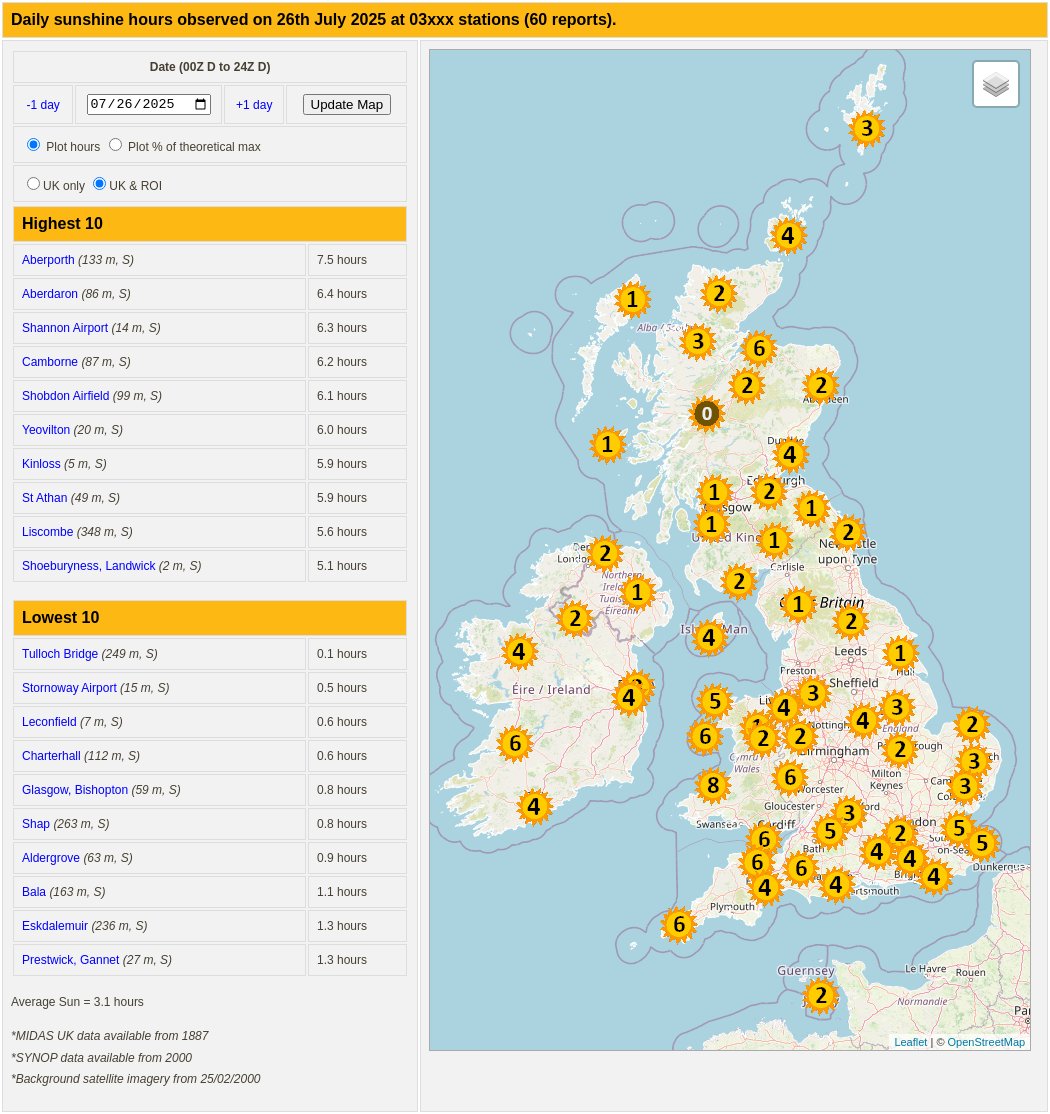Open the map layers control
Image resolution: width=1050 pixels, height=1114 pixels.
995,85
